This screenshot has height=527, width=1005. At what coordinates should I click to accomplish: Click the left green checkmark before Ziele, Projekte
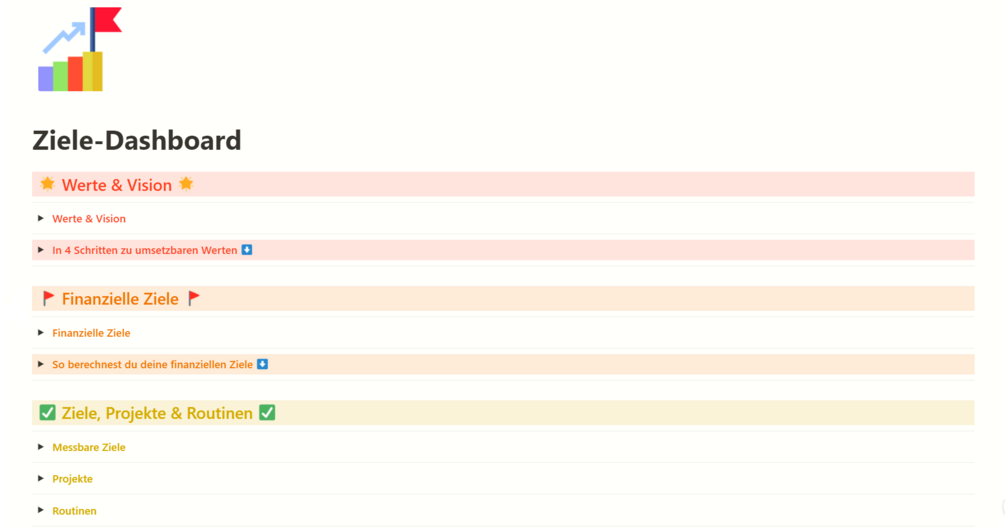47,413
